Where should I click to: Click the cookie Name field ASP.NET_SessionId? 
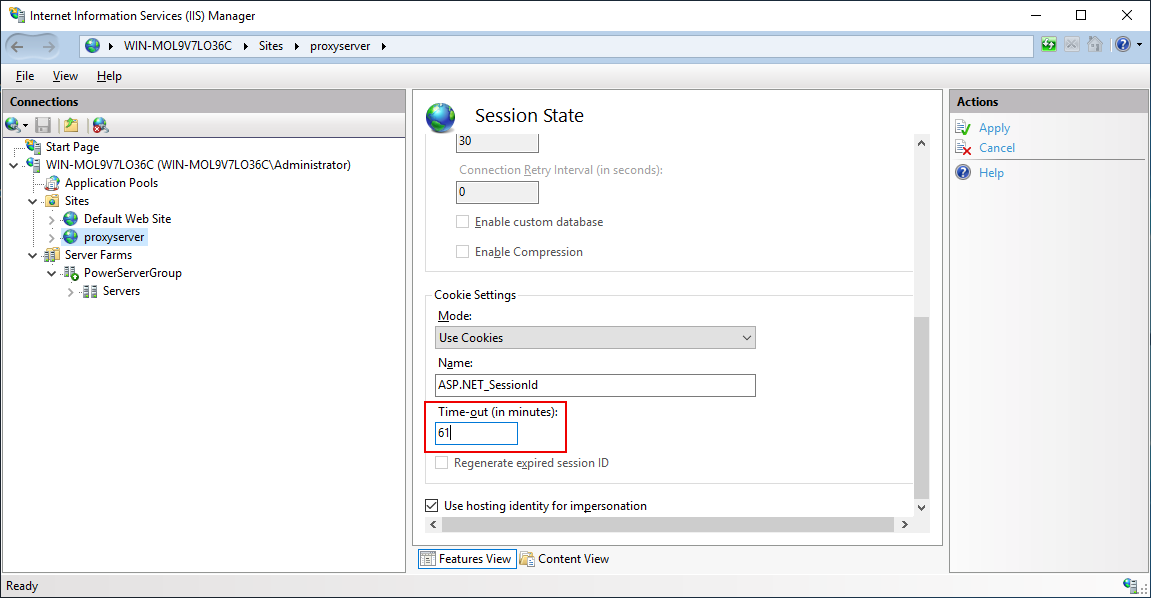595,385
